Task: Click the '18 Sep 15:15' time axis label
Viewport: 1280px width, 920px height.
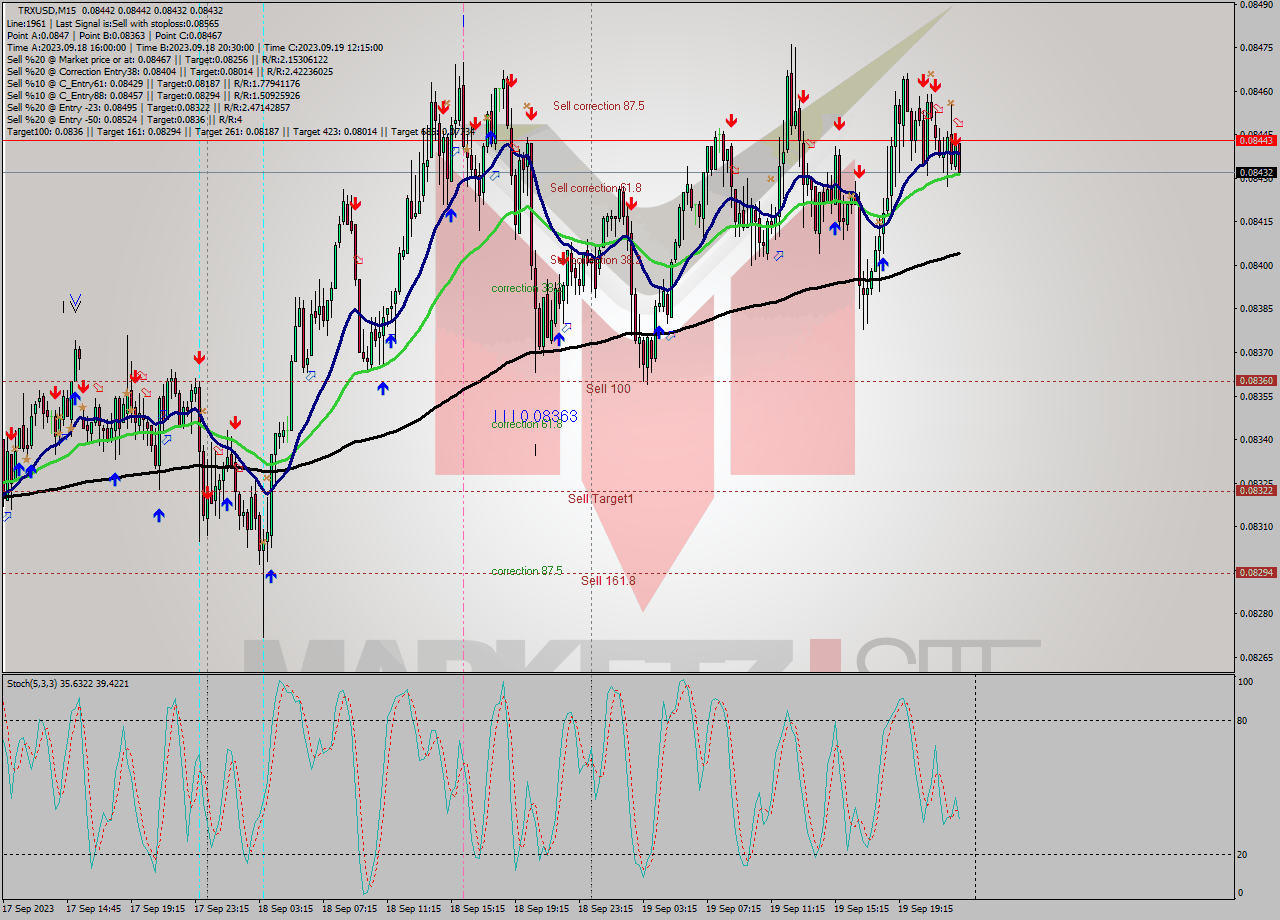Action: pyautogui.click(x=479, y=909)
